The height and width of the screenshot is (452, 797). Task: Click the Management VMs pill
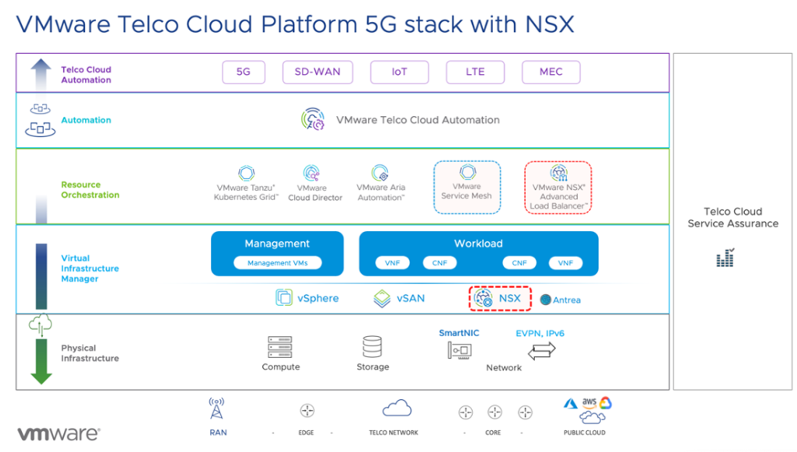(x=278, y=263)
